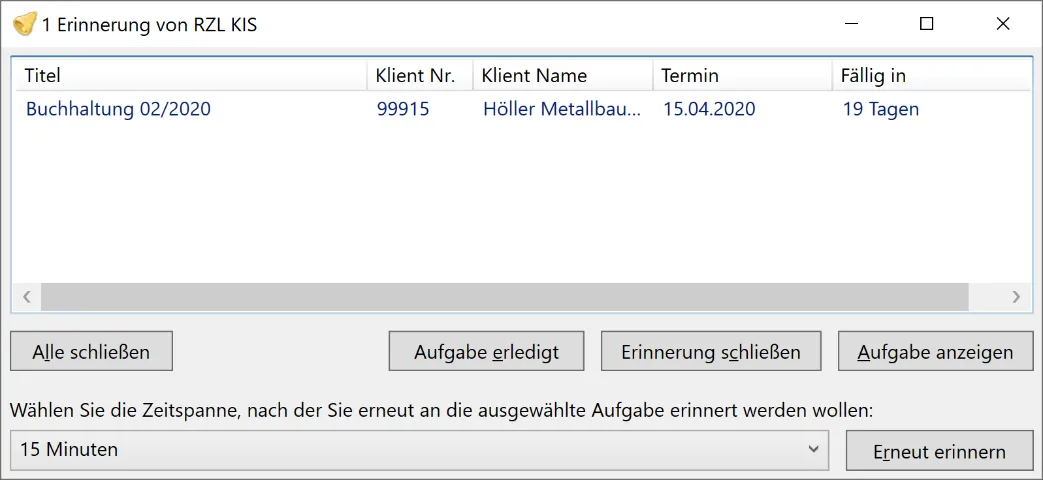Viewport: 1043px width, 480px height.
Task: Close the reminder window
Action: point(1002,24)
